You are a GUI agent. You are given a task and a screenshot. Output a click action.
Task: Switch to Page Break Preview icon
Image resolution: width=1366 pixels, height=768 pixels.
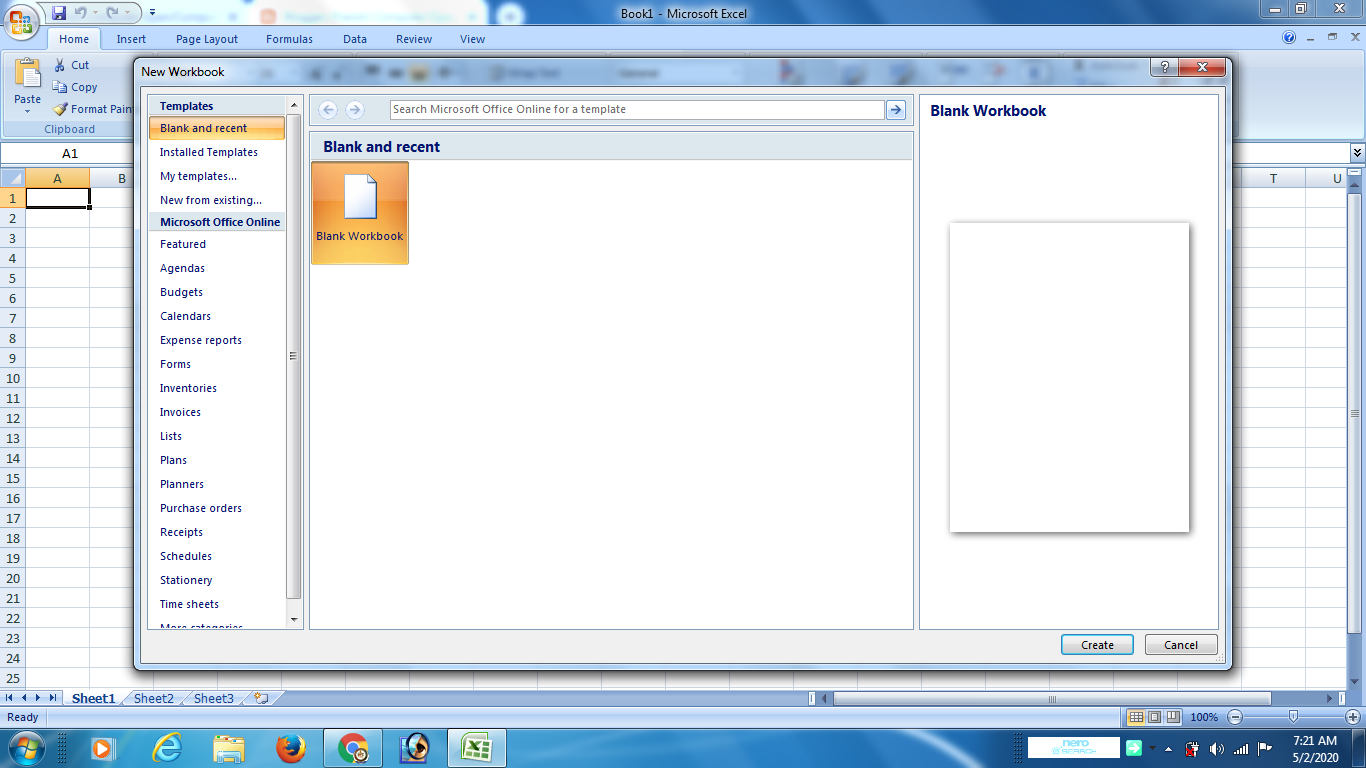(x=1173, y=717)
